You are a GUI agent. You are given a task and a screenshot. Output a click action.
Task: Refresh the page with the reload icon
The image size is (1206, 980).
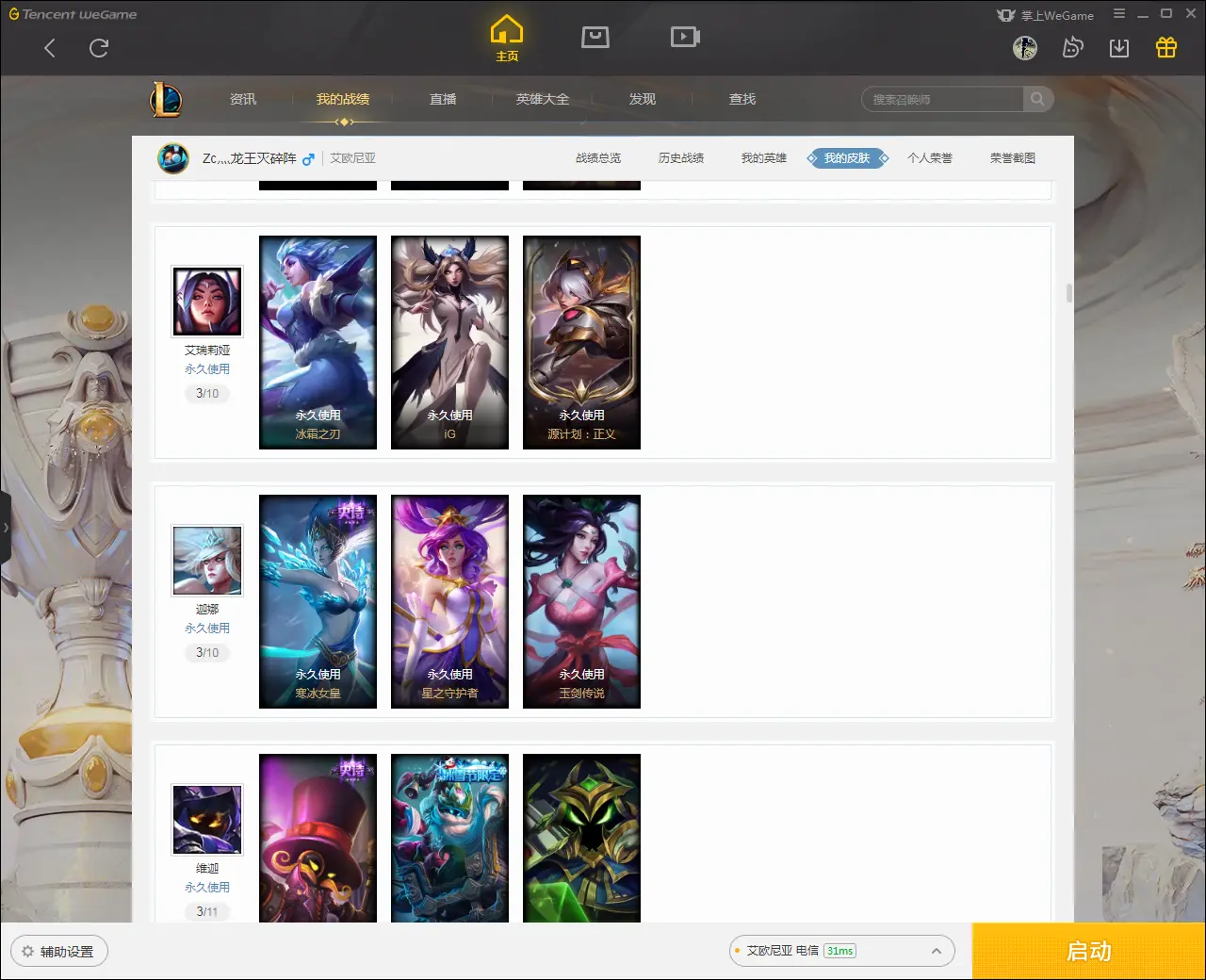click(x=99, y=48)
